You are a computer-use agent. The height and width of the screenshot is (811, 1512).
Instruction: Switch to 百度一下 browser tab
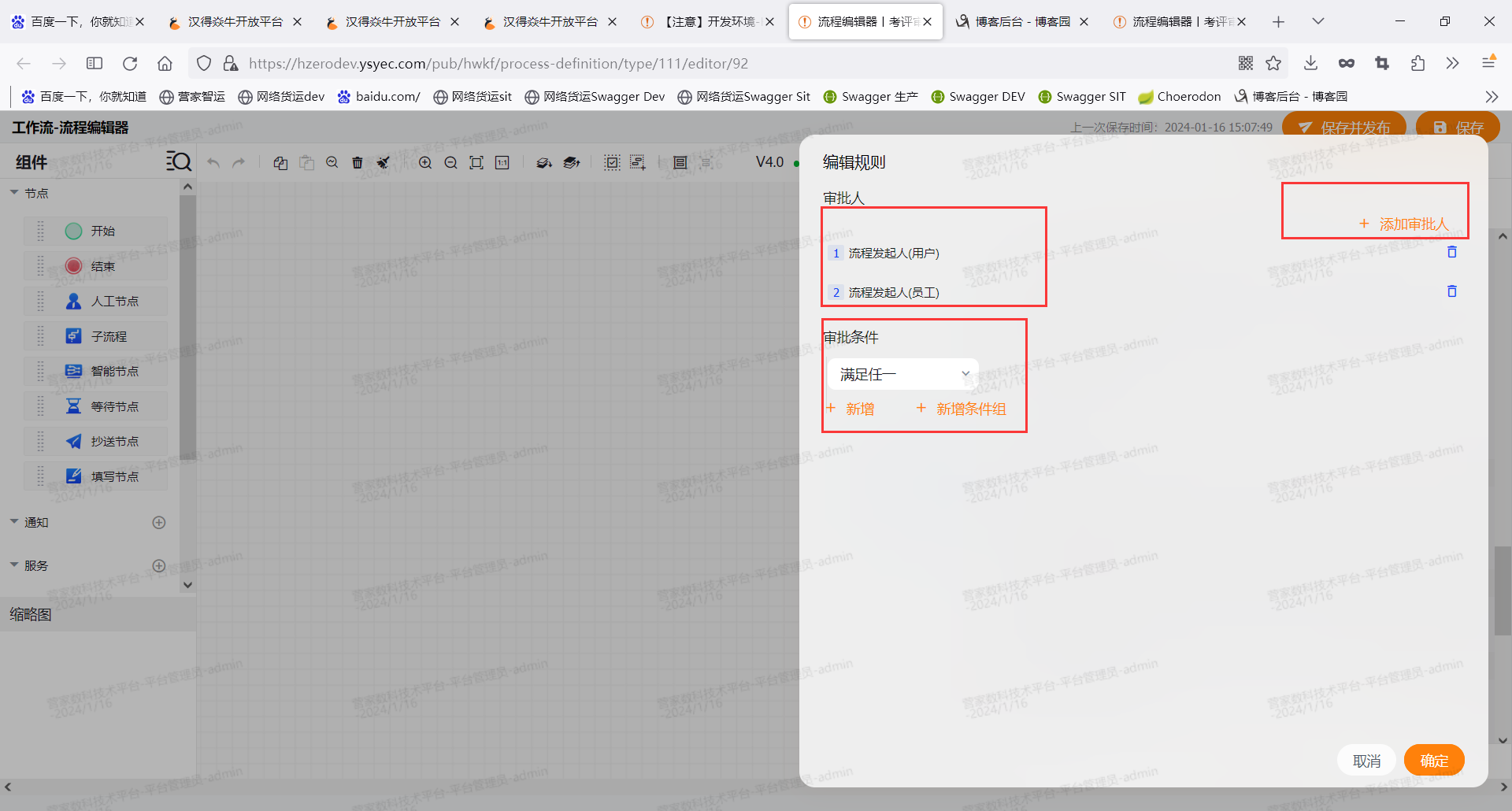pyautogui.click(x=77, y=21)
